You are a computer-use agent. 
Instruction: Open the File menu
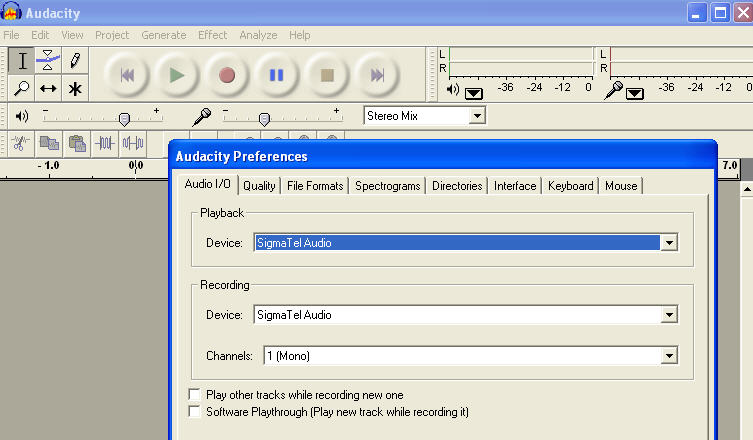(x=11, y=35)
